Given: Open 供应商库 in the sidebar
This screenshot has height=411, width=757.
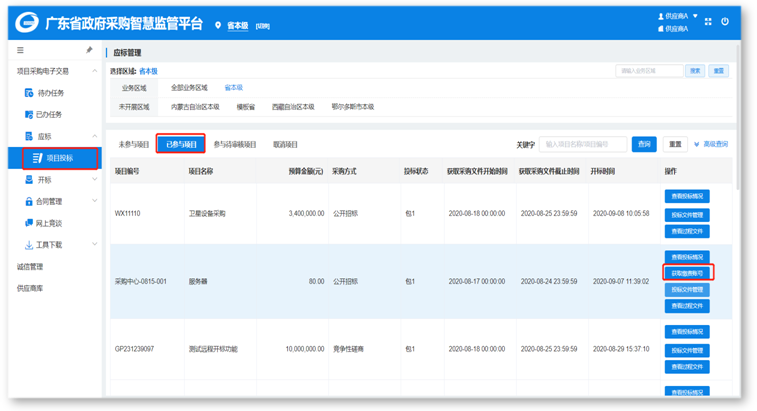Looking at the screenshot, I should click(x=30, y=288).
